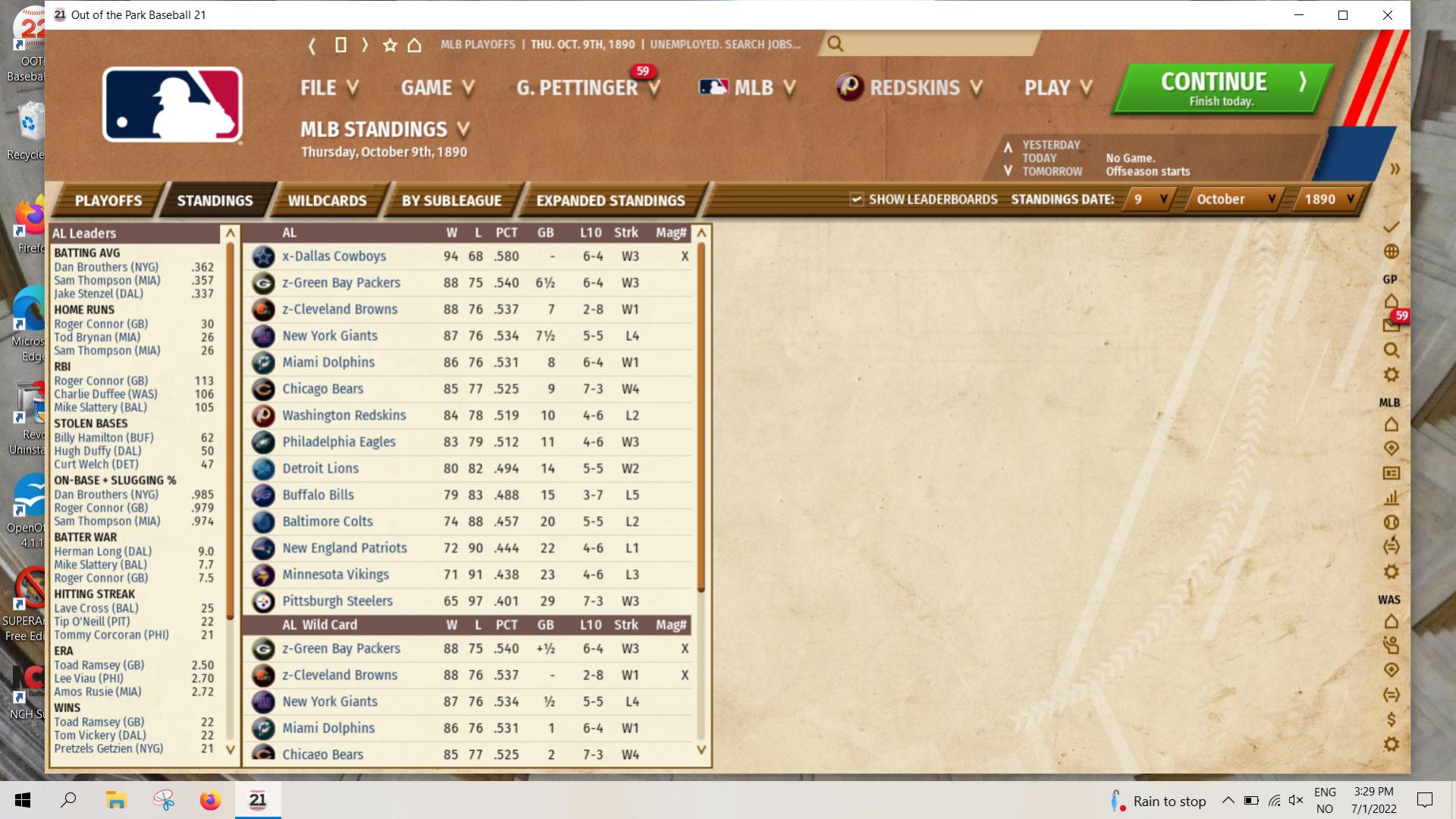Open the New England Patriots team link

pyautogui.click(x=344, y=548)
